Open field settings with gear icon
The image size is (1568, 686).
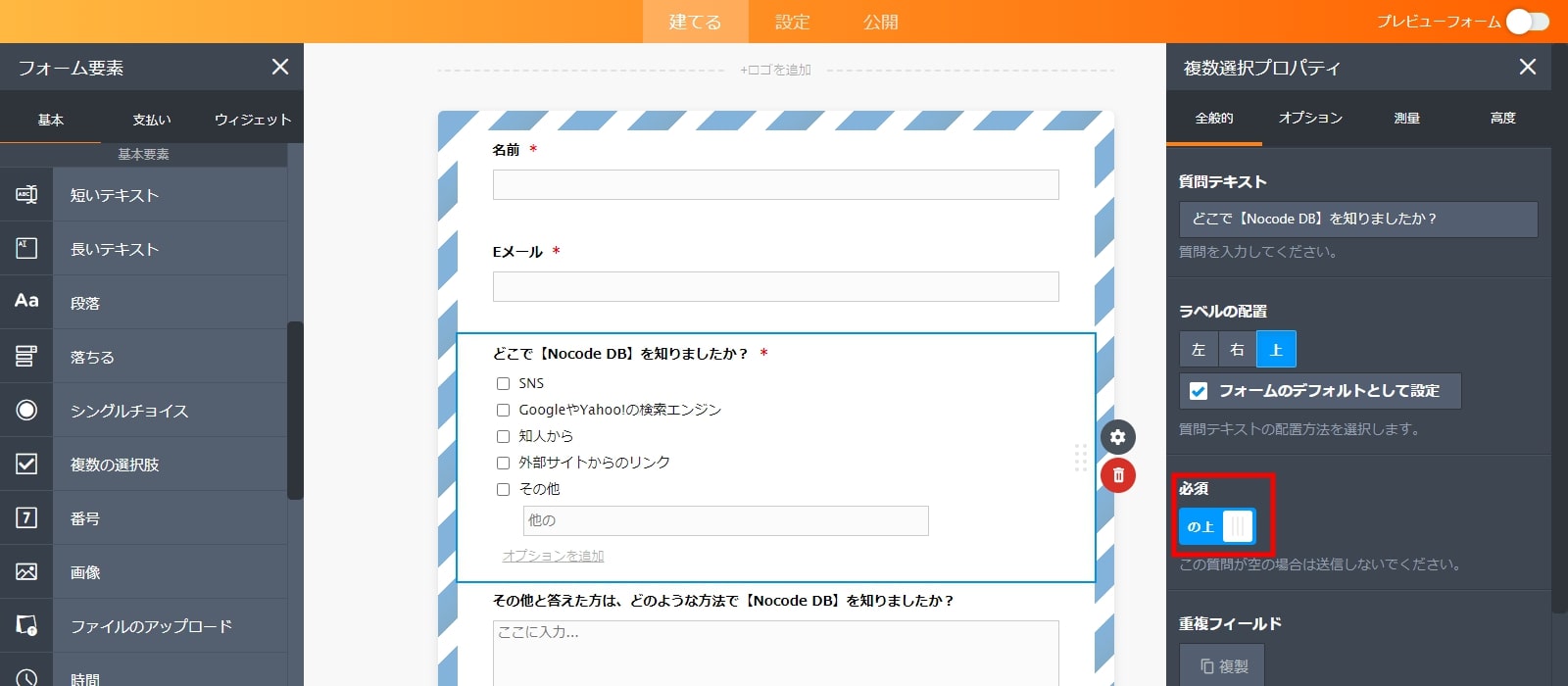pyautogui.click(x=1117, y=437)
